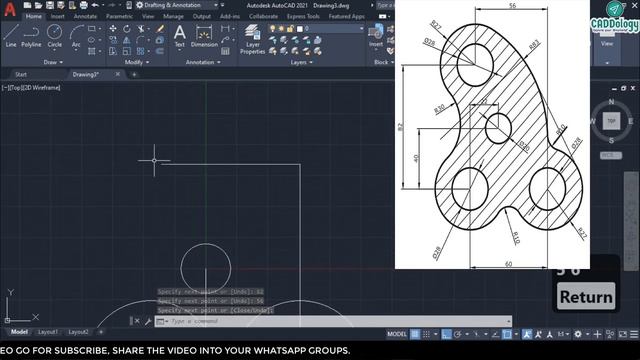Image resolution: width=640 pixels, height=360 pixels.
Task: Open the Manage ribbon tab
Action: [173, 17]
